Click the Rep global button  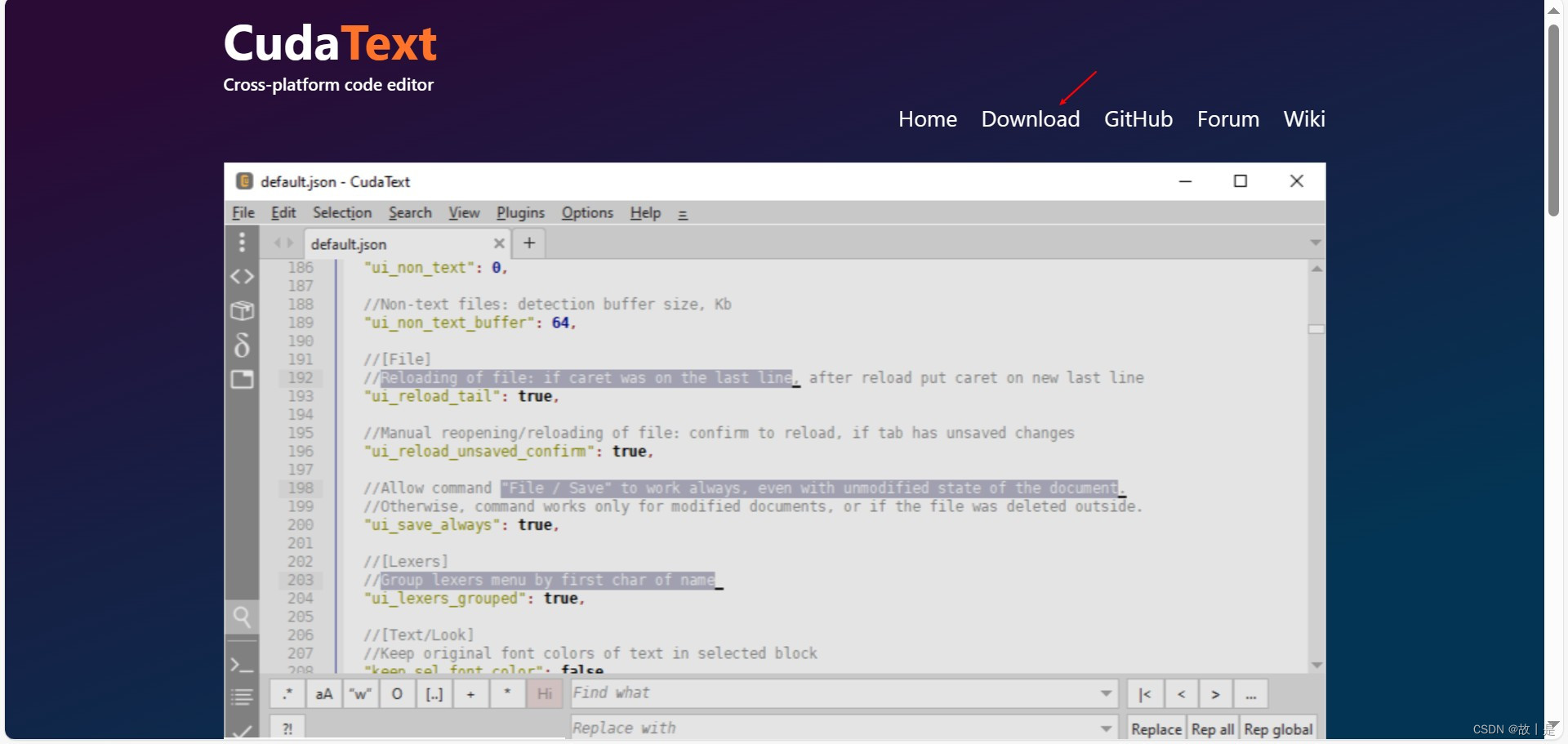(x=1278, y=728)
